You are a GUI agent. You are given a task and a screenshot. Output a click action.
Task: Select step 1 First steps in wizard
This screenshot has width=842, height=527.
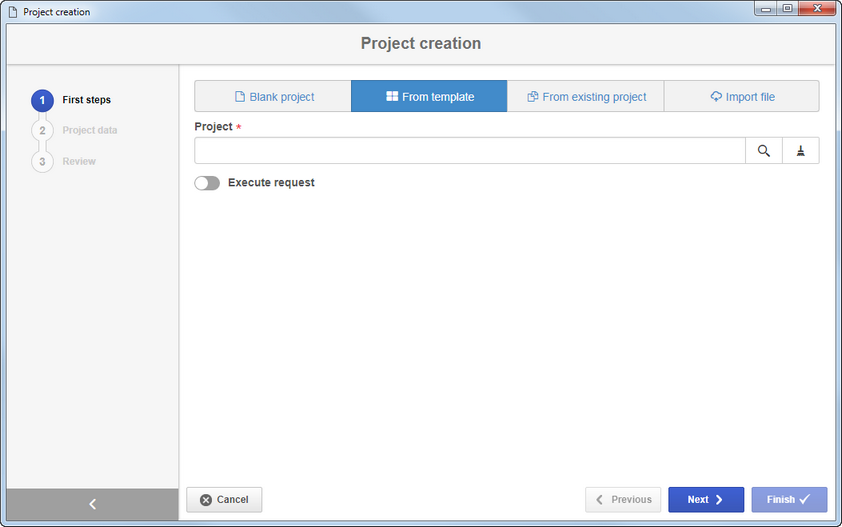71,100
